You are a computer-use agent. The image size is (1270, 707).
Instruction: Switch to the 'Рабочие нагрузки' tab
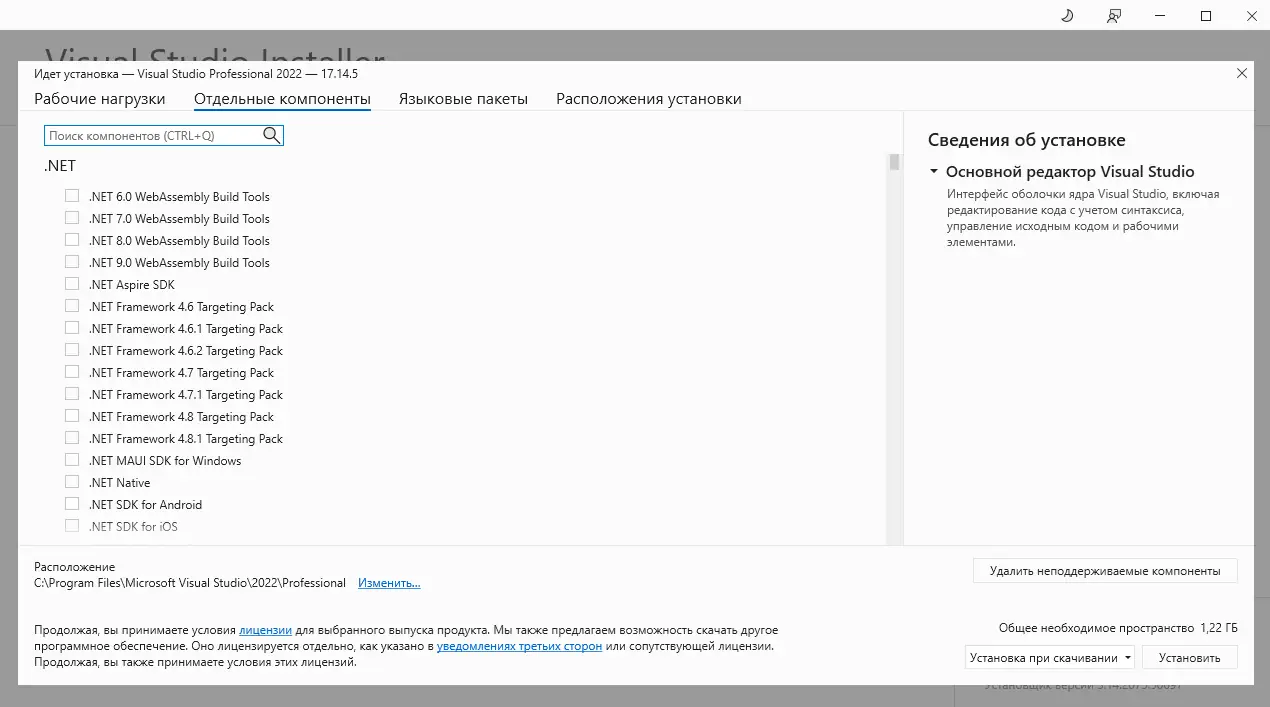pyautogui.click(x=100, y=99)
